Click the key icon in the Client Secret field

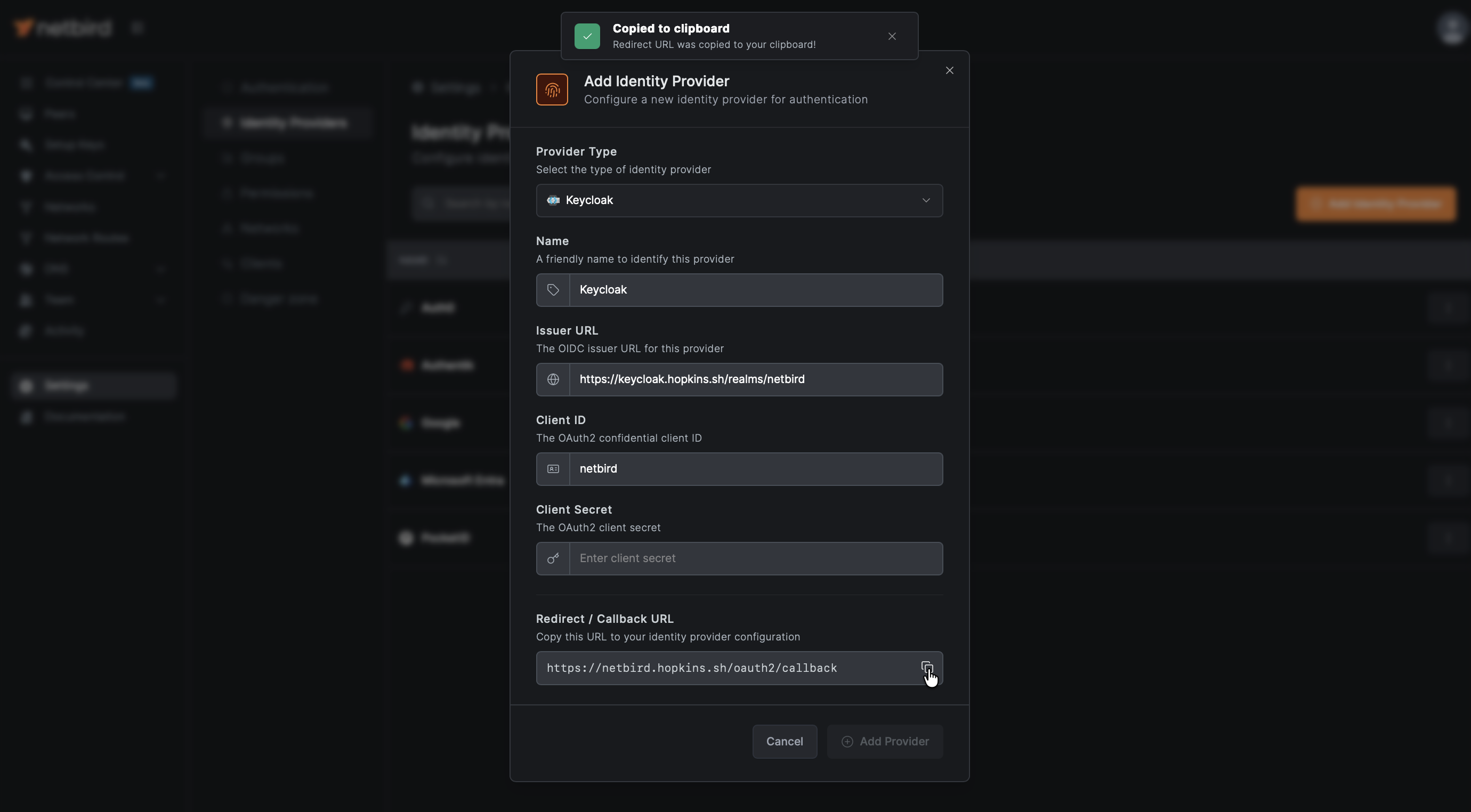[x=552, y=558]
